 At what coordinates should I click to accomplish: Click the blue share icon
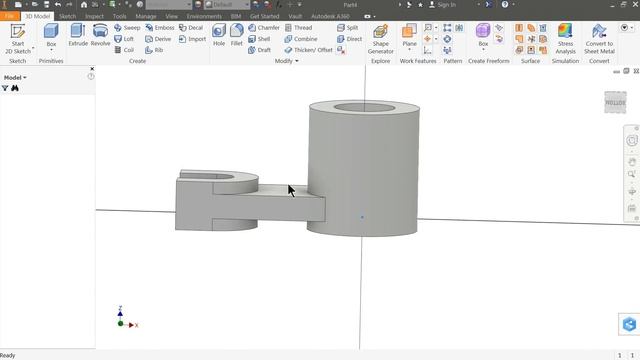tap(629, 324)
